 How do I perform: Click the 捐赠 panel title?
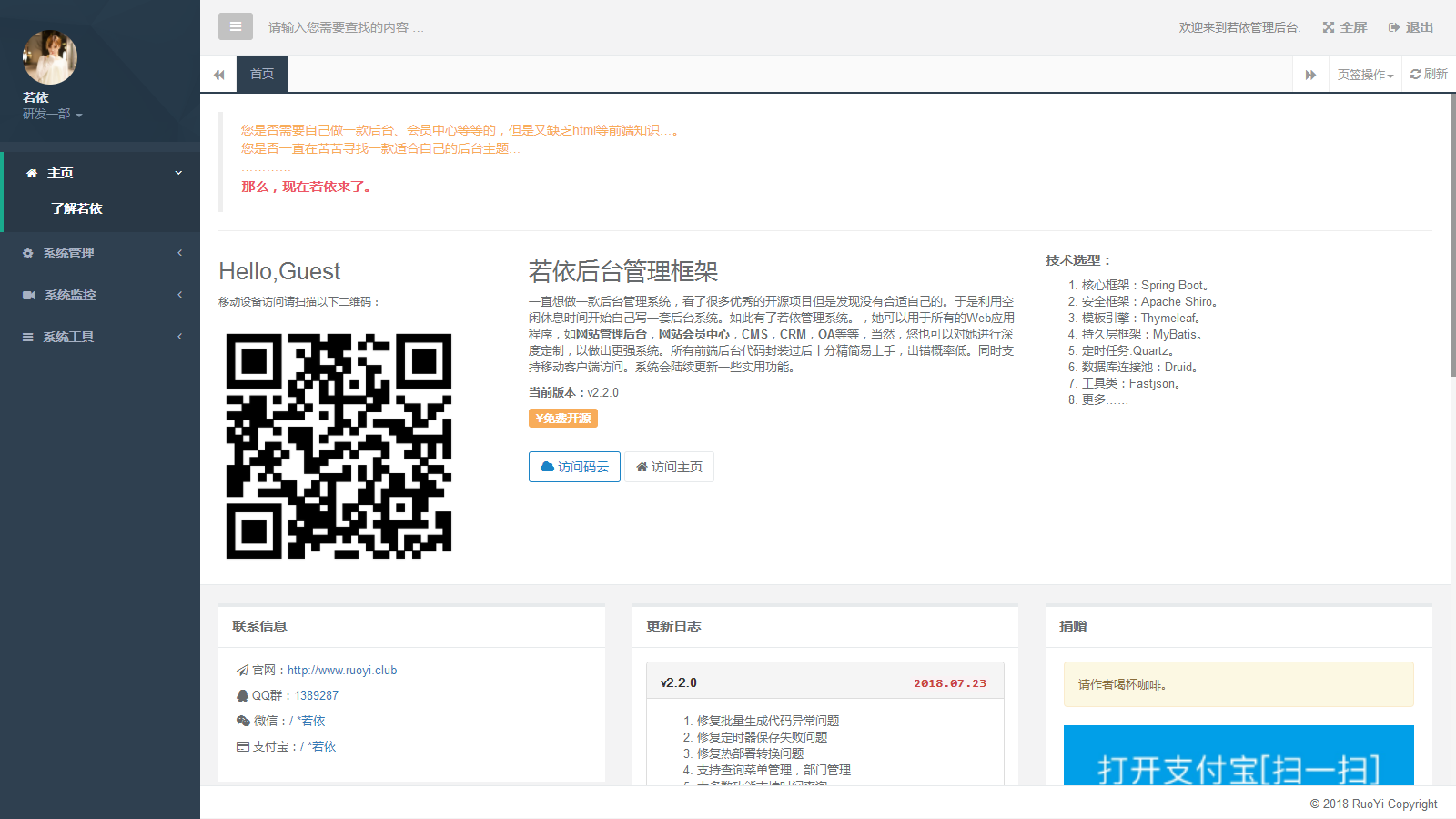click(1073, 626)
